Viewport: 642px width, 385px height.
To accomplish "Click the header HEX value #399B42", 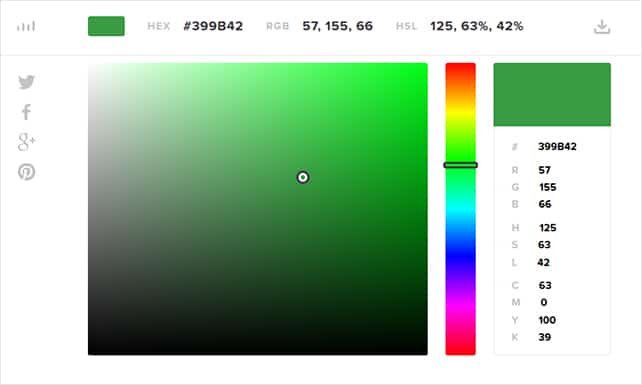I will tap(213, 26).
